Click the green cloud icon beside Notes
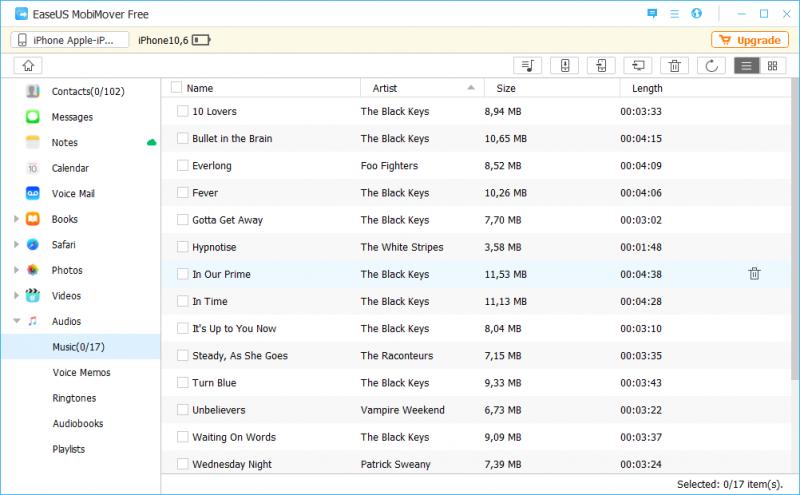This screenshot has height=495, width=800. click(152, 142)
